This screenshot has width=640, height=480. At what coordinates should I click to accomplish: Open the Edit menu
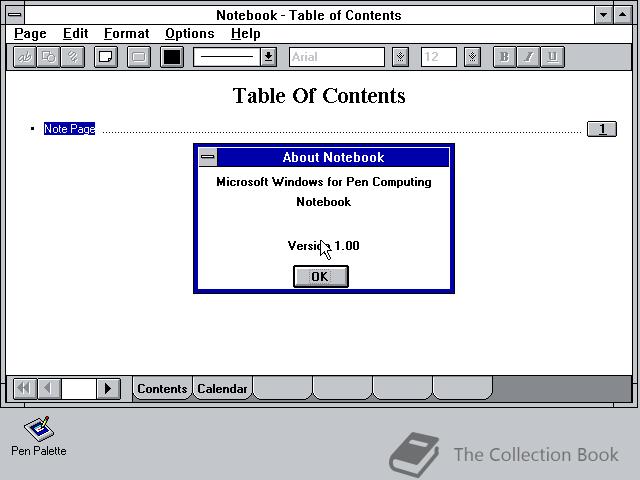click(76, 33)
